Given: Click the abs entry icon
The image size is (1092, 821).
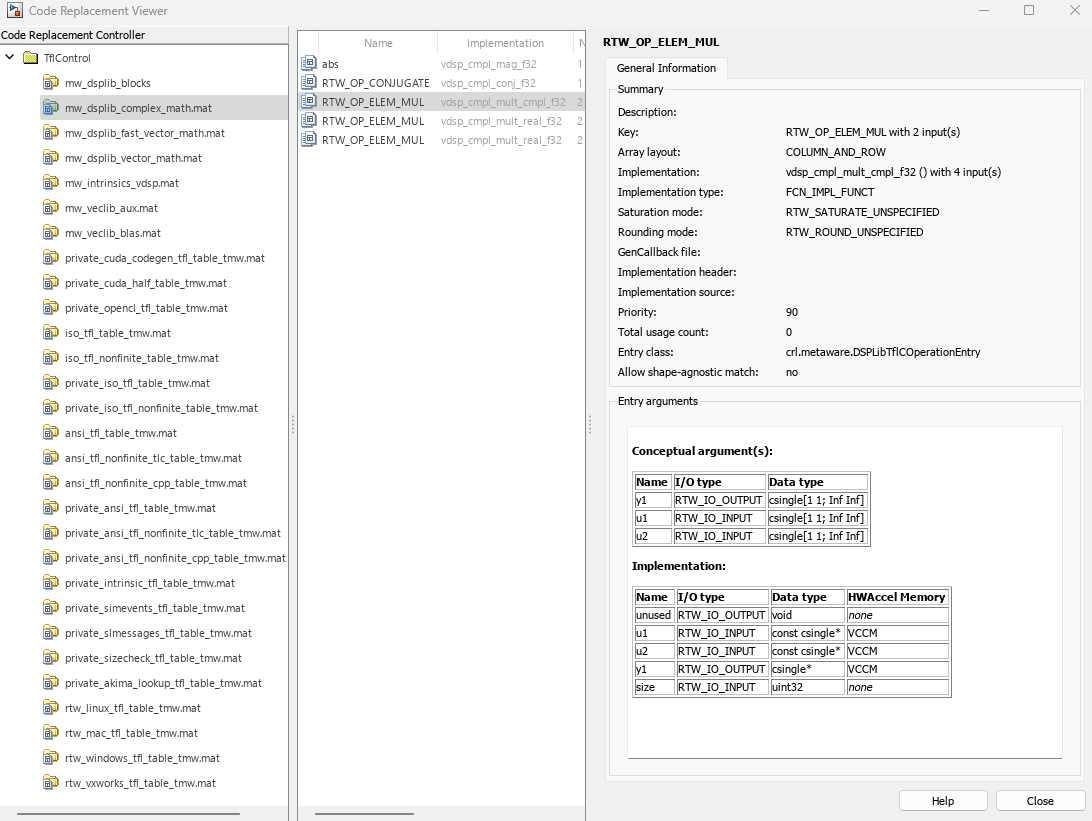Looking at the screenshot, I should pos(309,63).
